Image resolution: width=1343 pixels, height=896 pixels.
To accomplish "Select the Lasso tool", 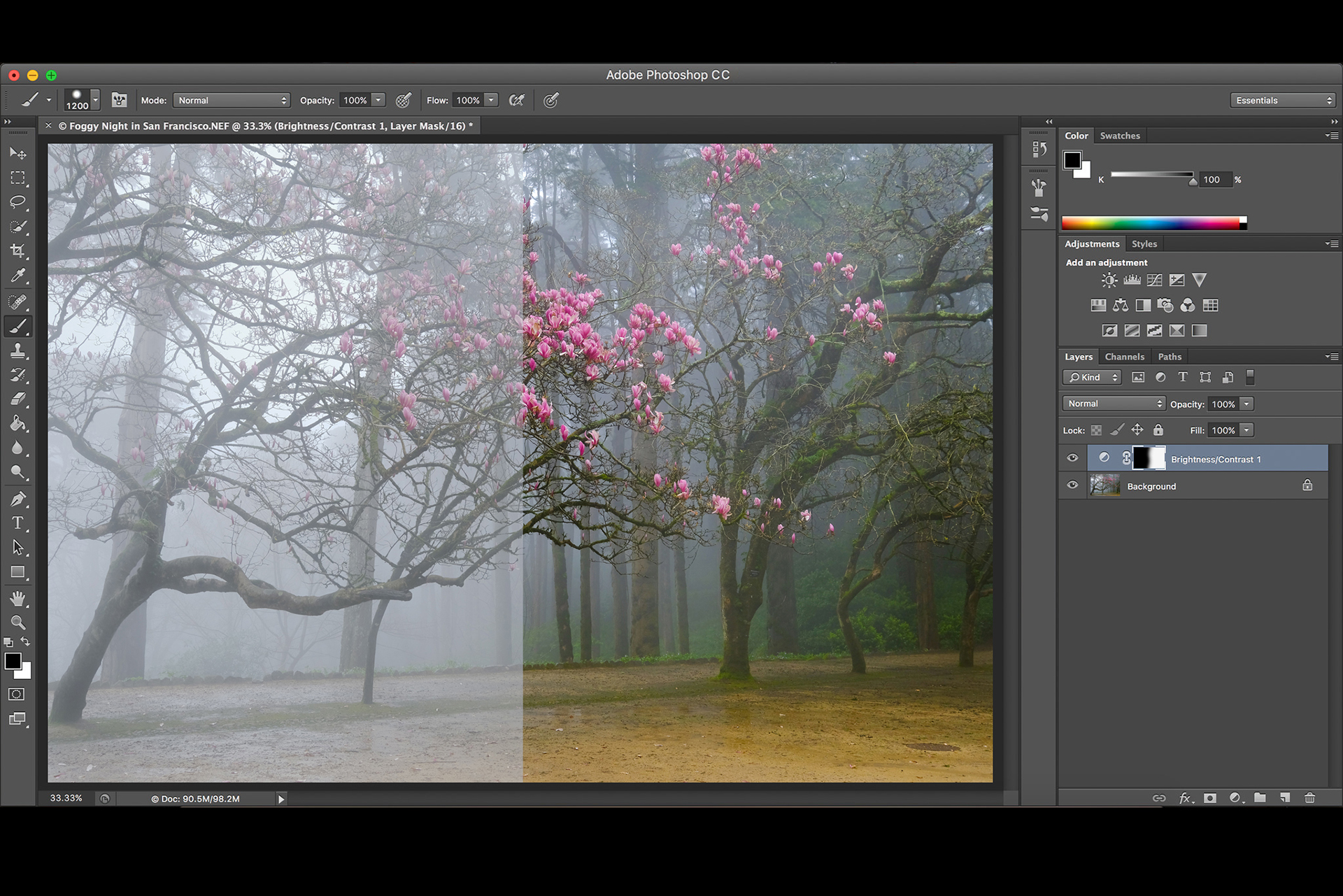I will (17, 202).
